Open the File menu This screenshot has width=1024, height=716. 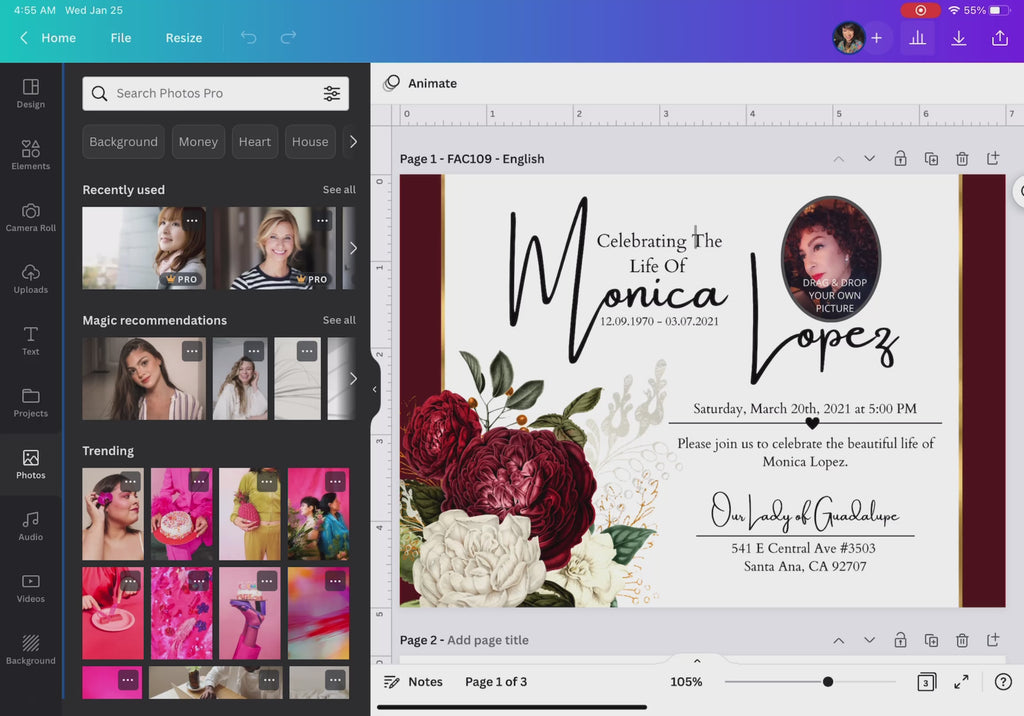click(x=121, y=38)
